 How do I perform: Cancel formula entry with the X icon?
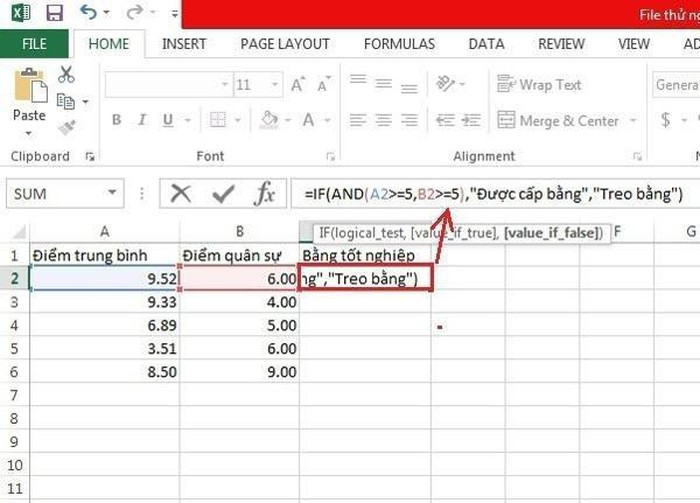pos(181,193)
